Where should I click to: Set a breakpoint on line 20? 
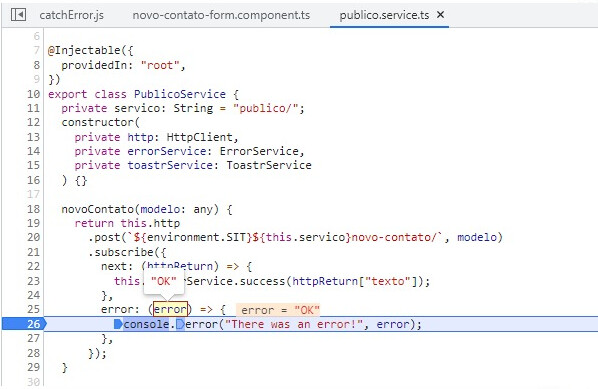[x=34, y=237]
